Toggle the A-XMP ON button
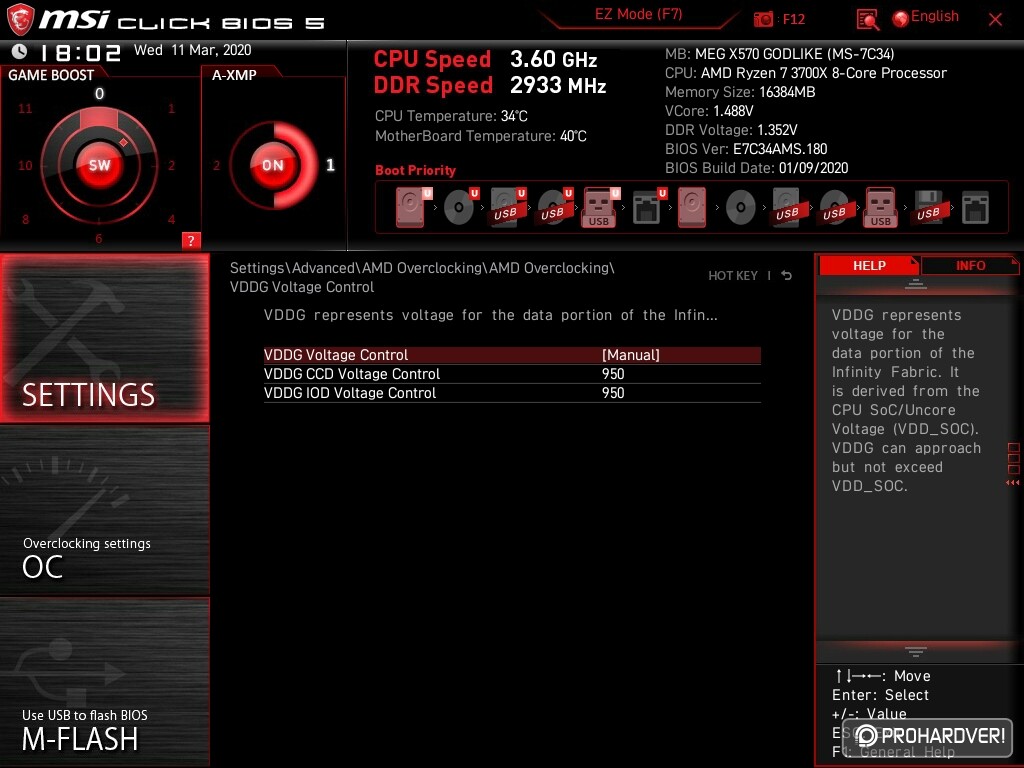 272,165
